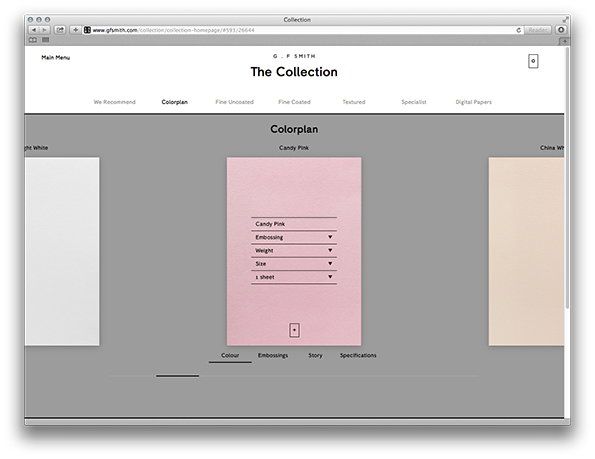The width and height of the screenshot is (595, 459).
Task: Open the Reader view button
Action: click(537, 30)
